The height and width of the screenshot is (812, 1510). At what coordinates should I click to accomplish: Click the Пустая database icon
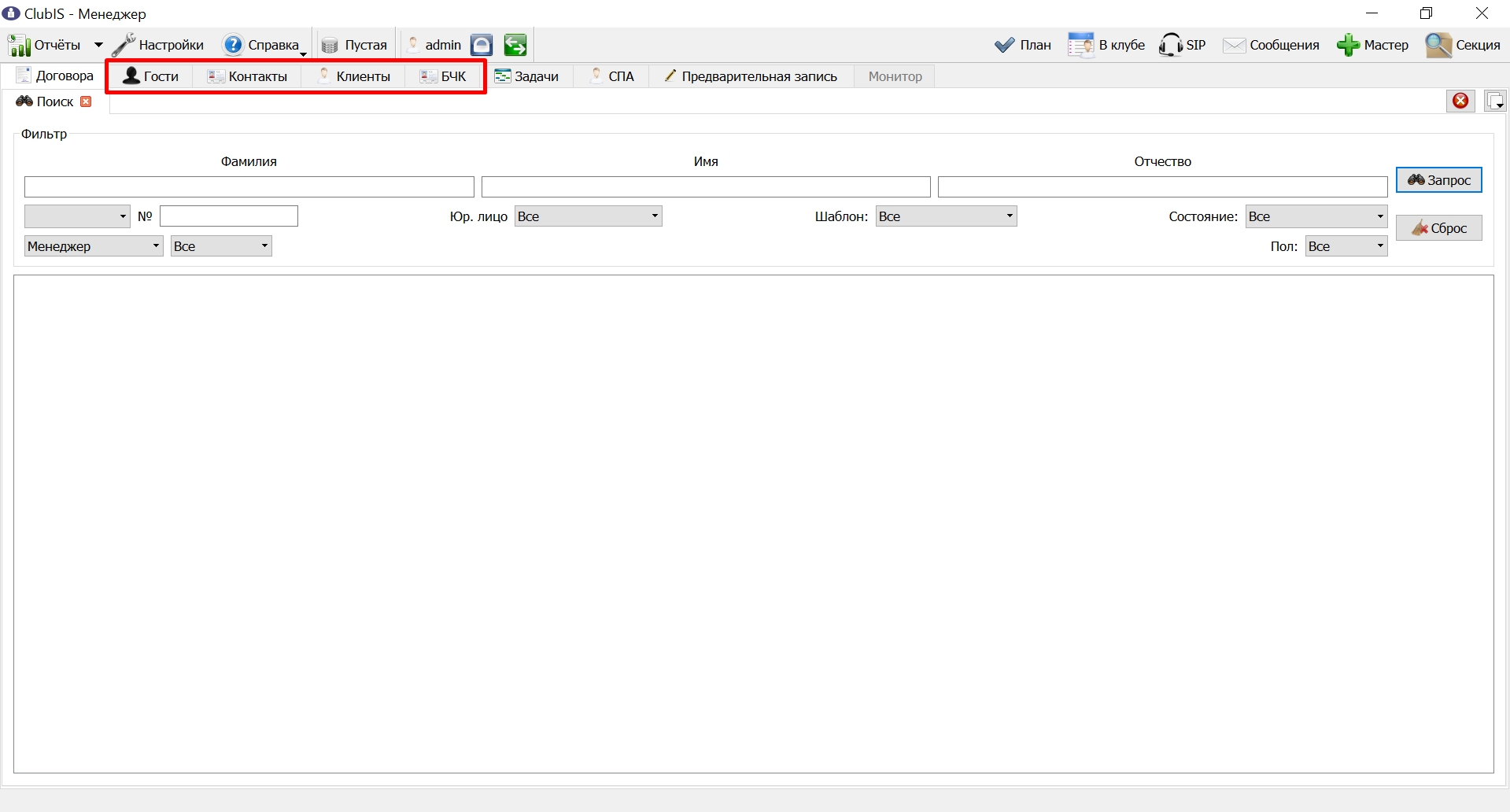point(330,46)
